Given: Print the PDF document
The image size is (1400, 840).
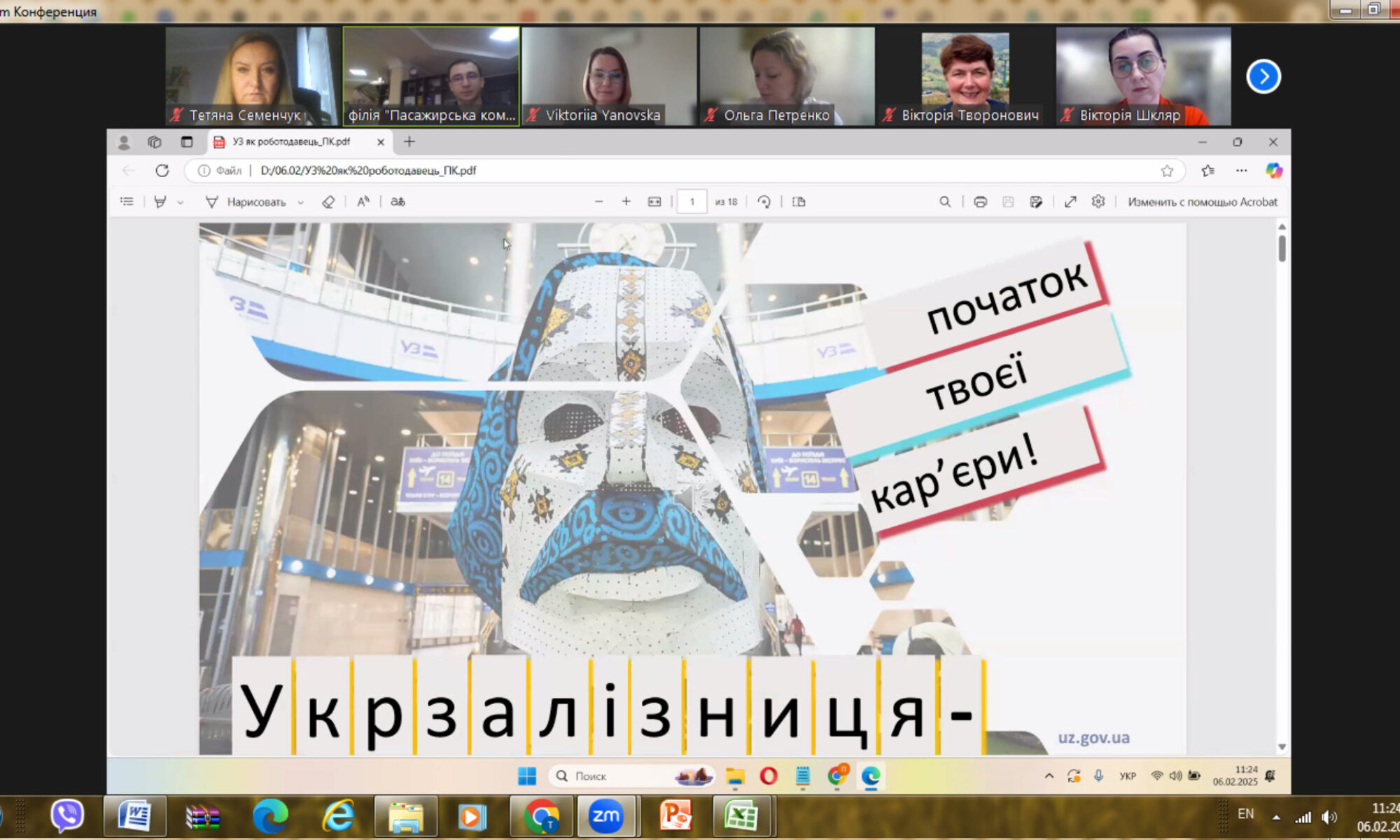Looking at the screenshot, I should [981, 202].
